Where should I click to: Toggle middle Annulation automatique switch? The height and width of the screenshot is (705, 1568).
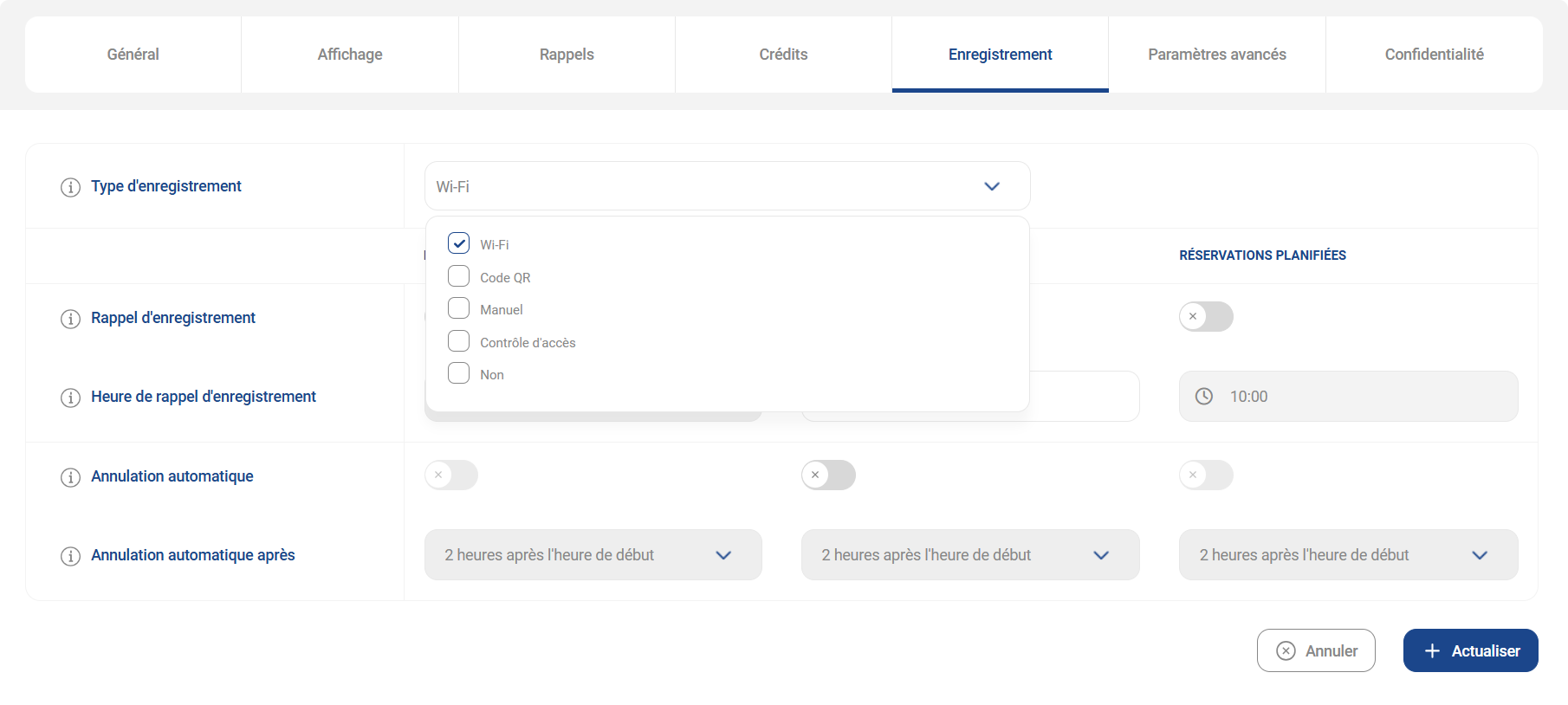828,475
